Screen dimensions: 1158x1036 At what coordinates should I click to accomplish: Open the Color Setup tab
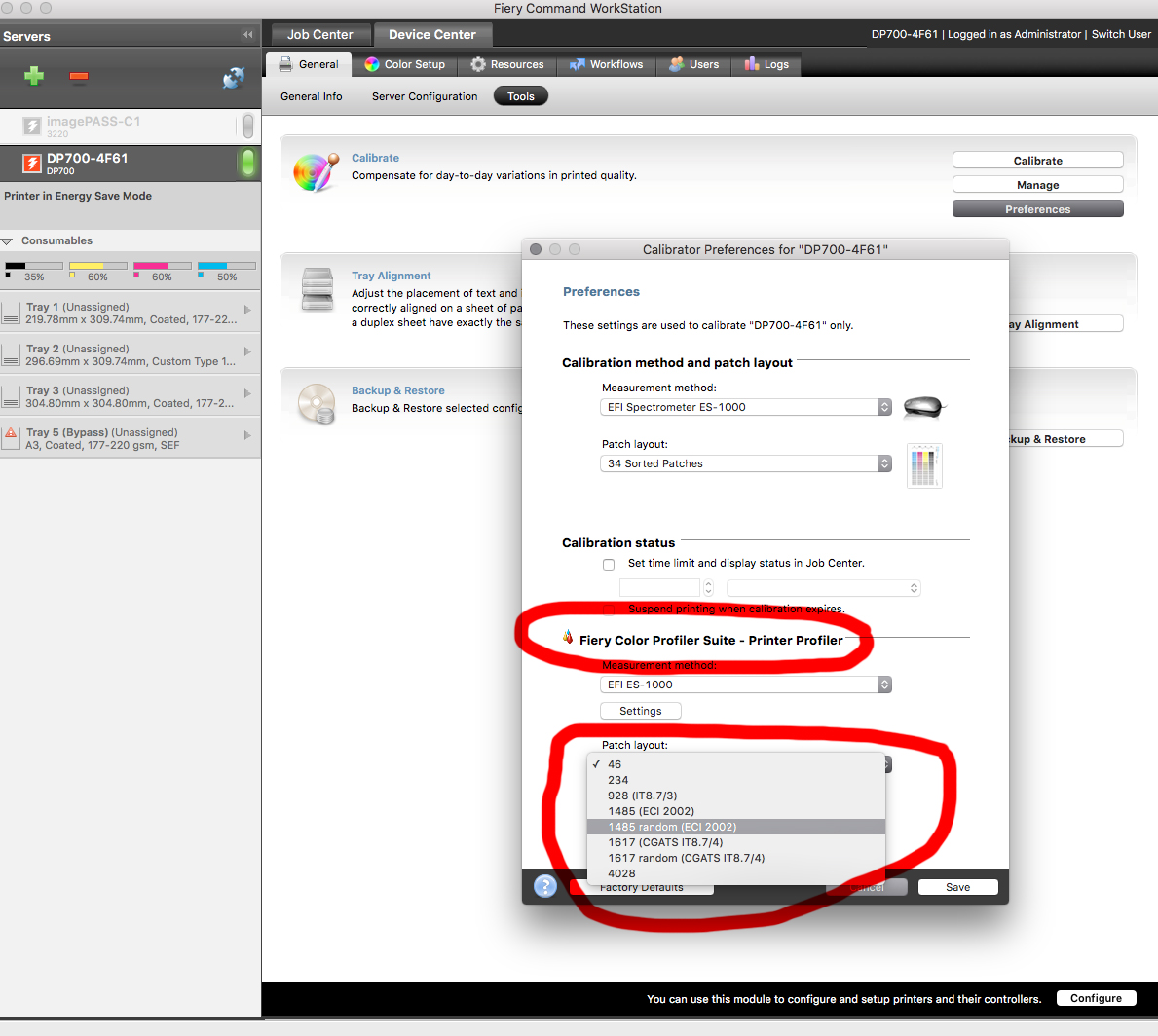coord(405,64)
